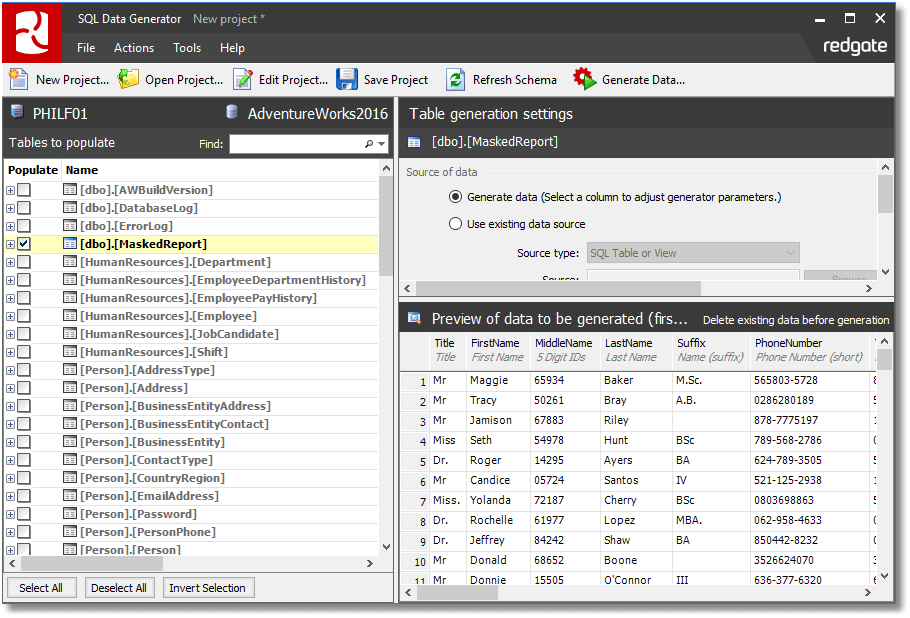Viewport: 910px width, 618px height.
Task: Uncheck the Populate box for [dbo].[MaskedReport]
Action: tap(22, 243)
